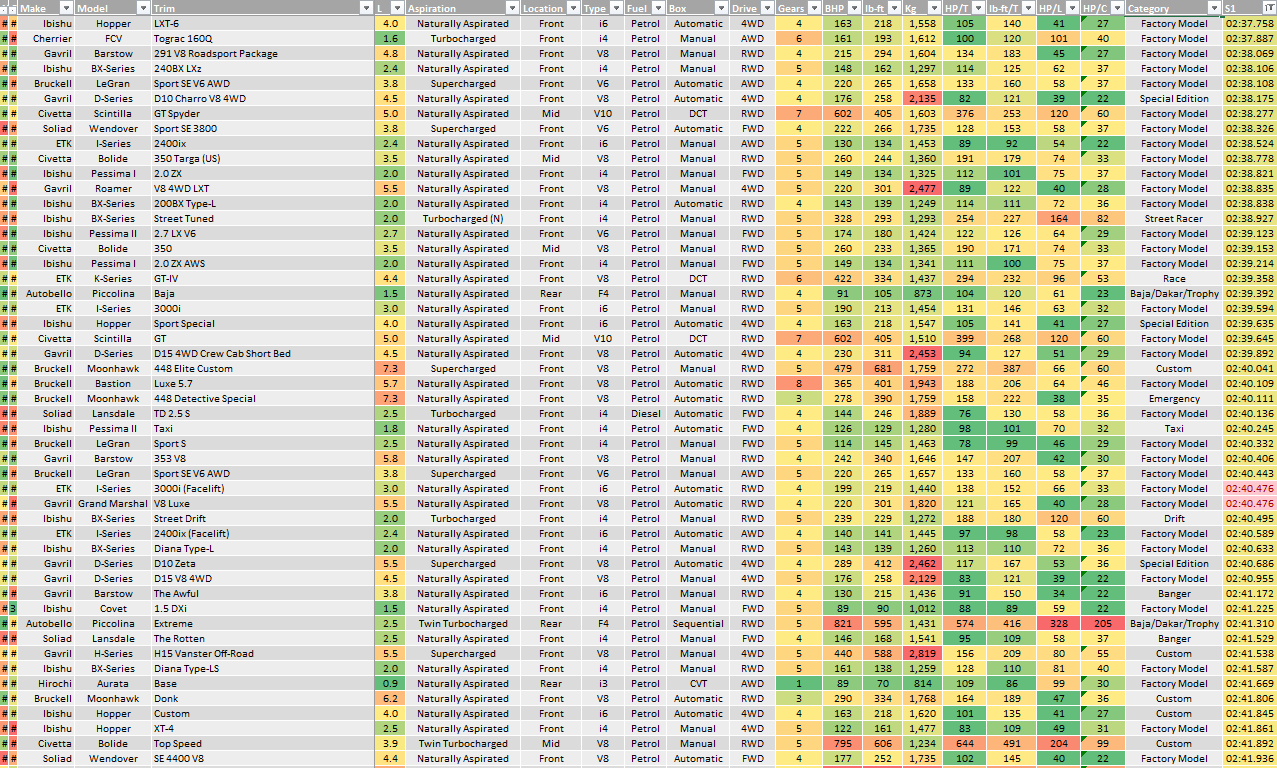Select the Sport Special trim cell
The width and height of the screenshot is (1277, 768).
pos(263,323)
